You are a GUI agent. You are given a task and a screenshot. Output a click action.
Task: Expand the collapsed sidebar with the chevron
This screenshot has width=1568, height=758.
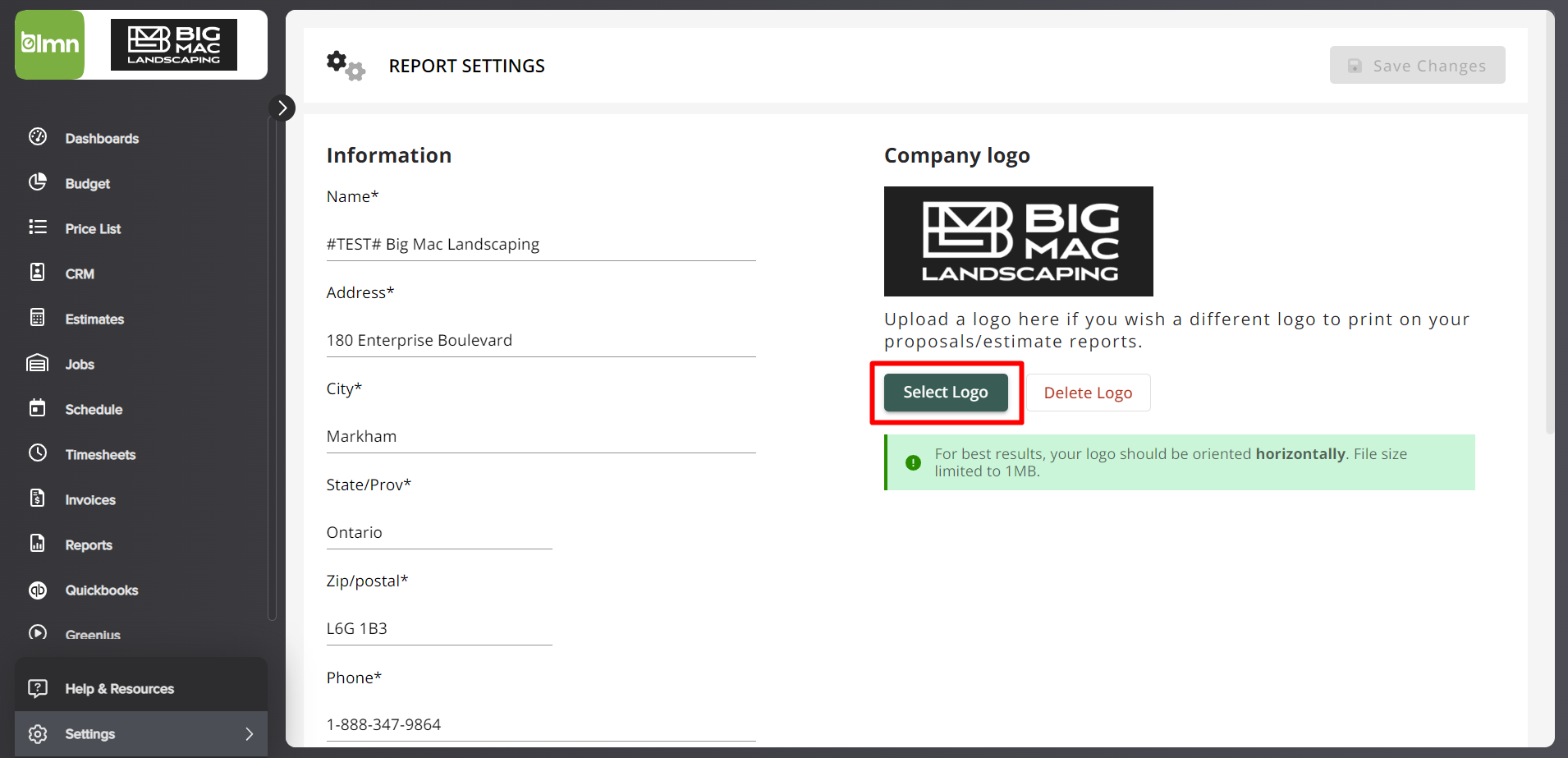point(282,108)
